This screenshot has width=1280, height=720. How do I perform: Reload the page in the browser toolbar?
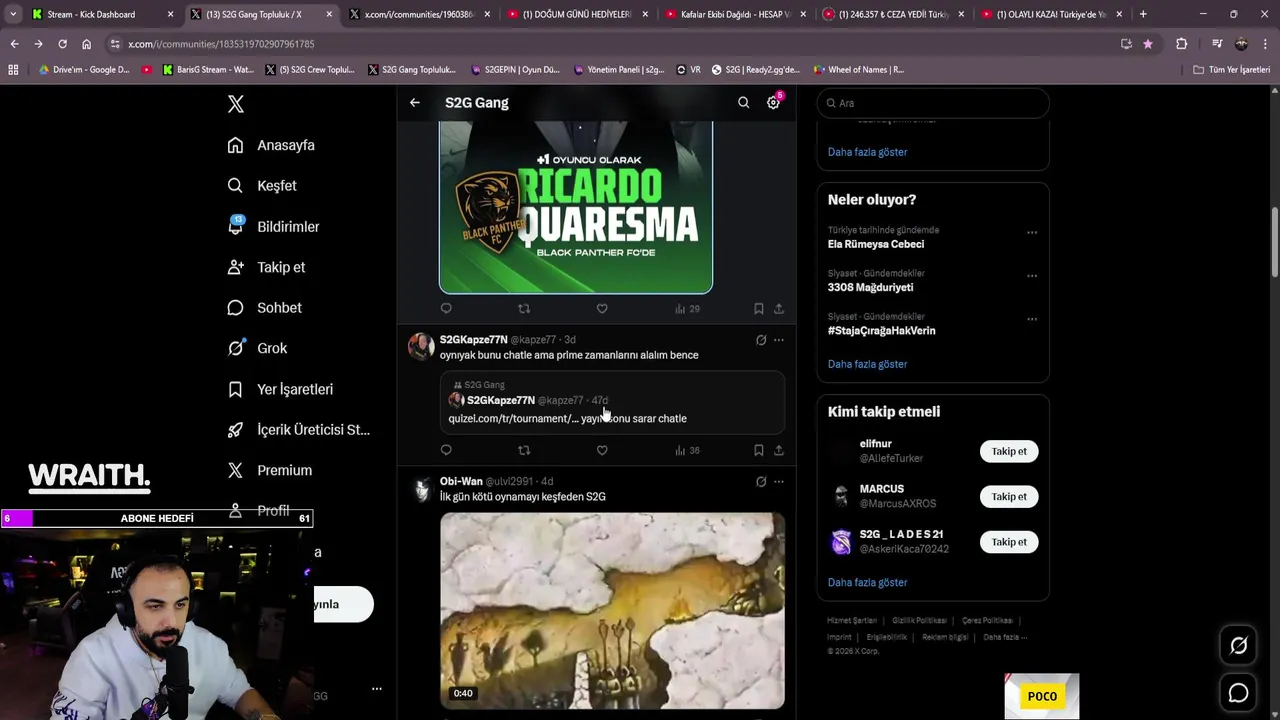click(x=62, y=44)
